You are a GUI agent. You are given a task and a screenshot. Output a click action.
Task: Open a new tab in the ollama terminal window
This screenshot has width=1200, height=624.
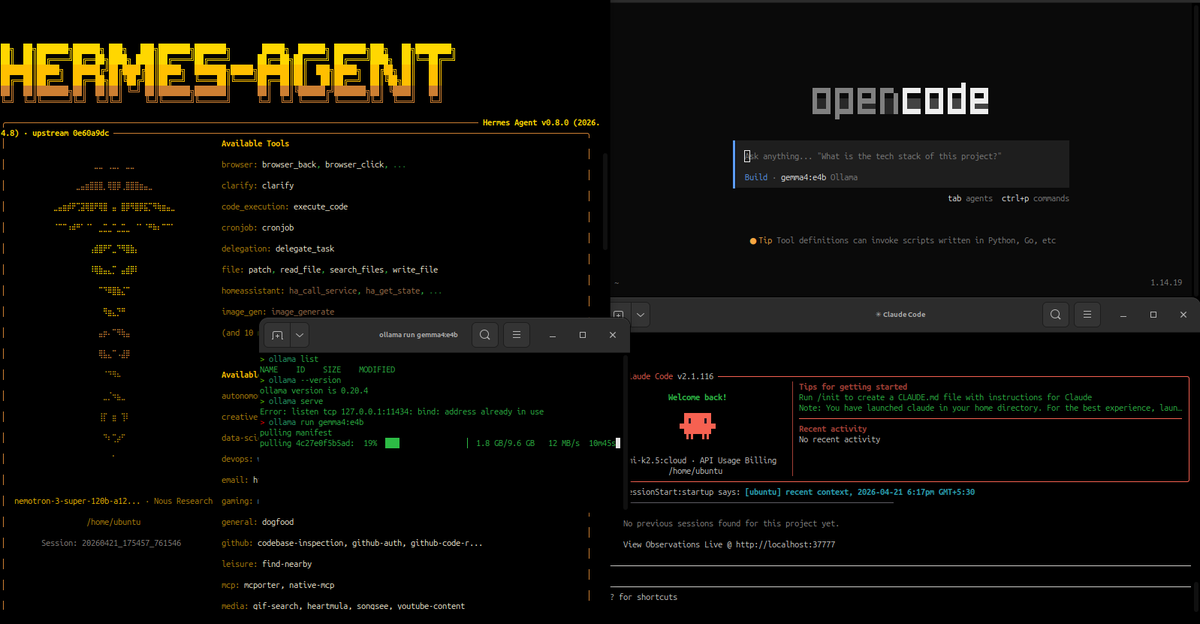pyautogui.click(x=277, y=335)
